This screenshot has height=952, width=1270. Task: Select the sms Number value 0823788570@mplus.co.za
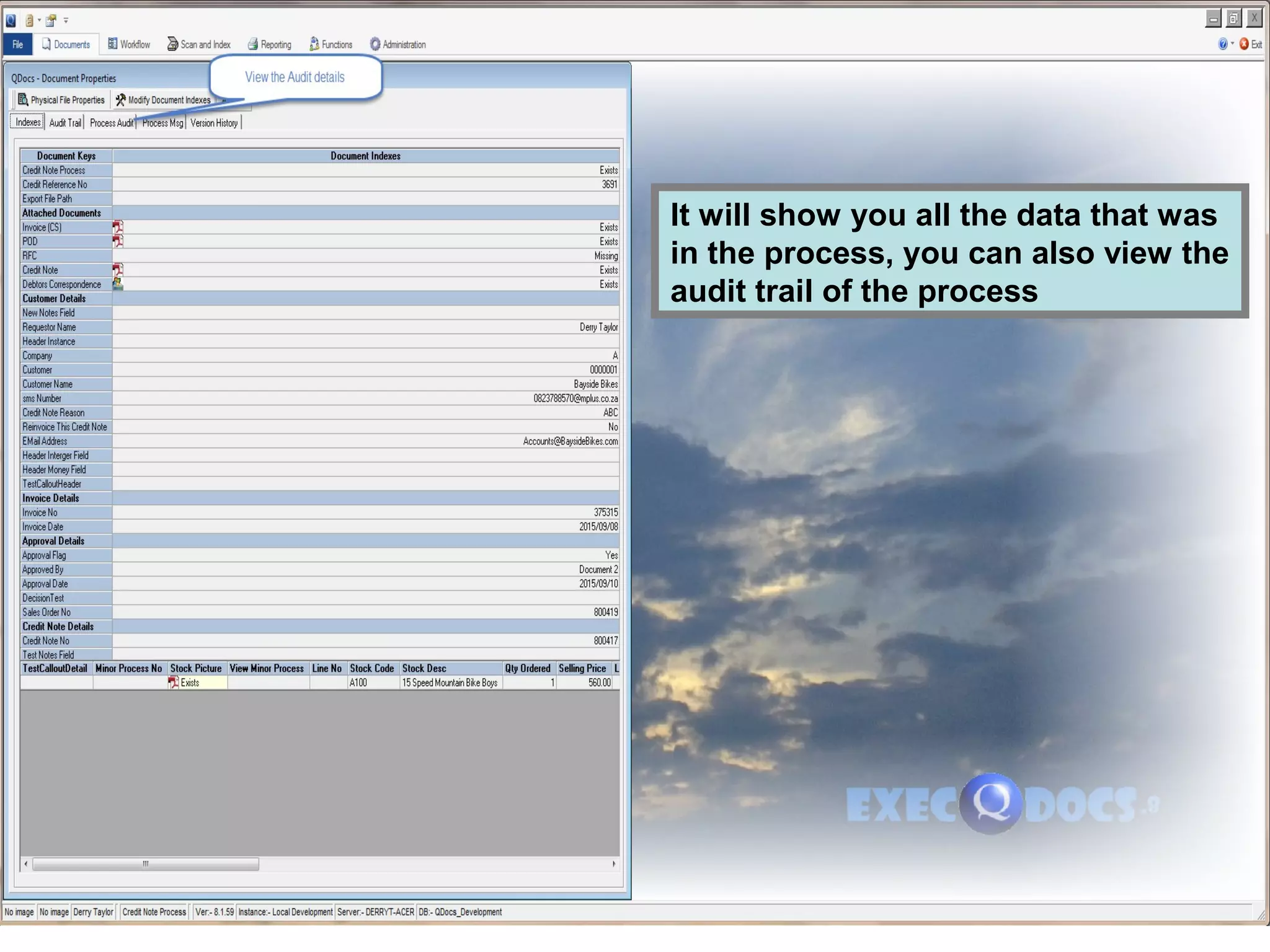(x=575, y=399)
